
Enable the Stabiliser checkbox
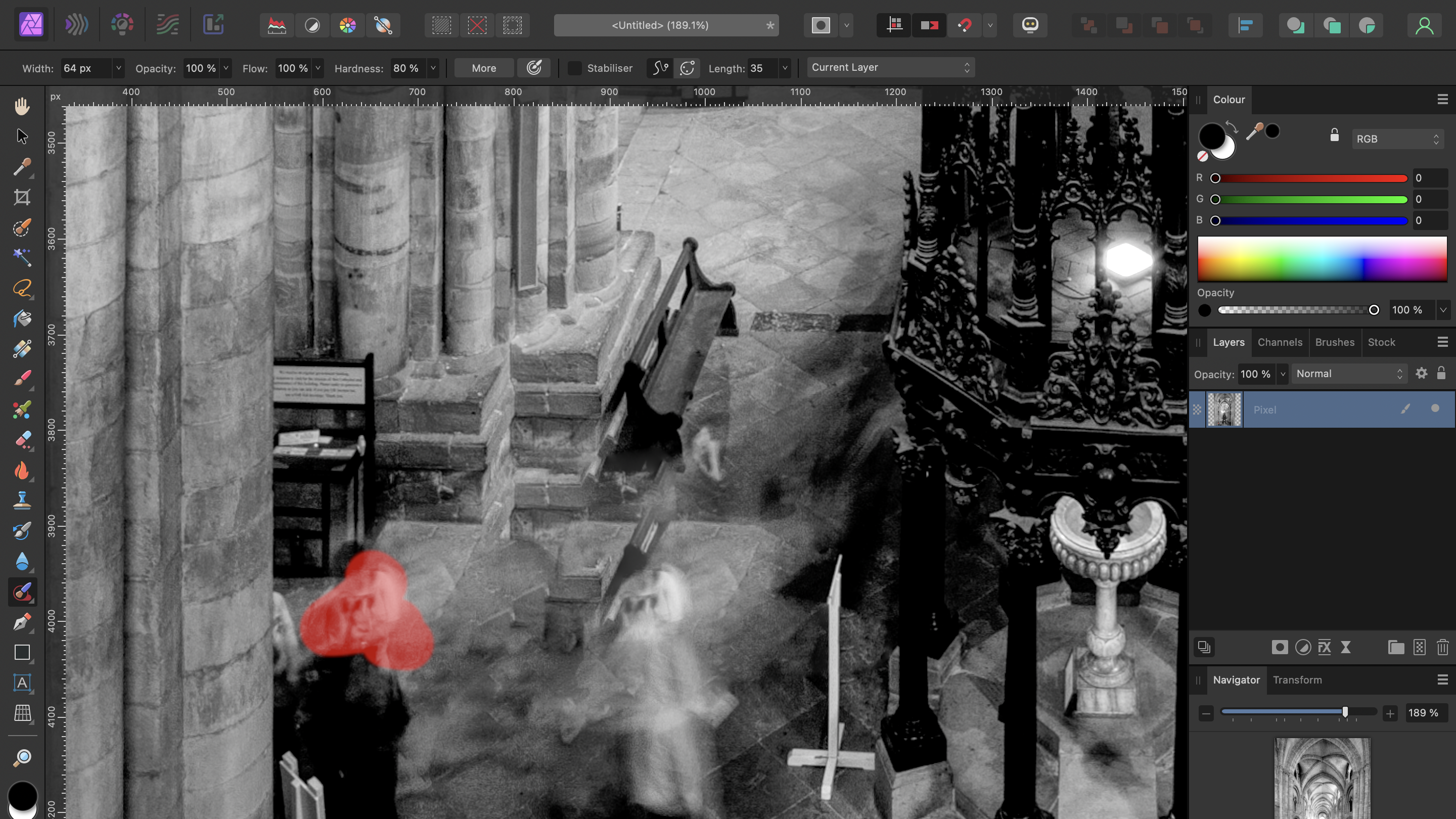tap(574, 68)
